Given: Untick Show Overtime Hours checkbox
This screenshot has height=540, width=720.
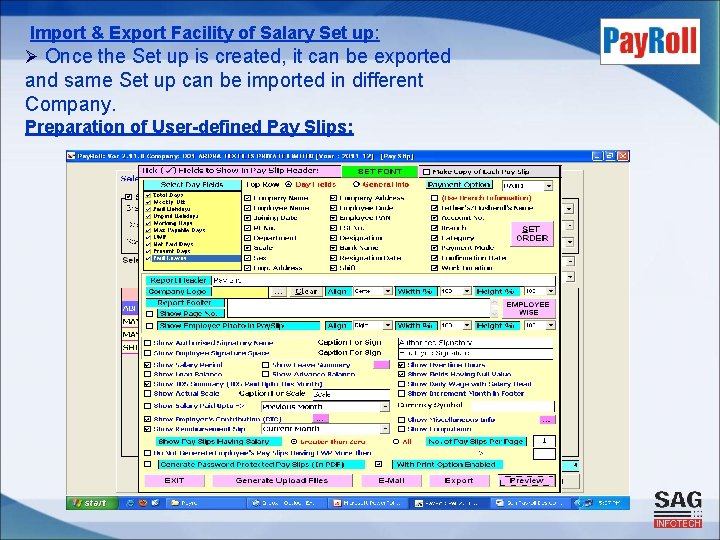Looking at the screenshot, I should click(x=401, y=365).
